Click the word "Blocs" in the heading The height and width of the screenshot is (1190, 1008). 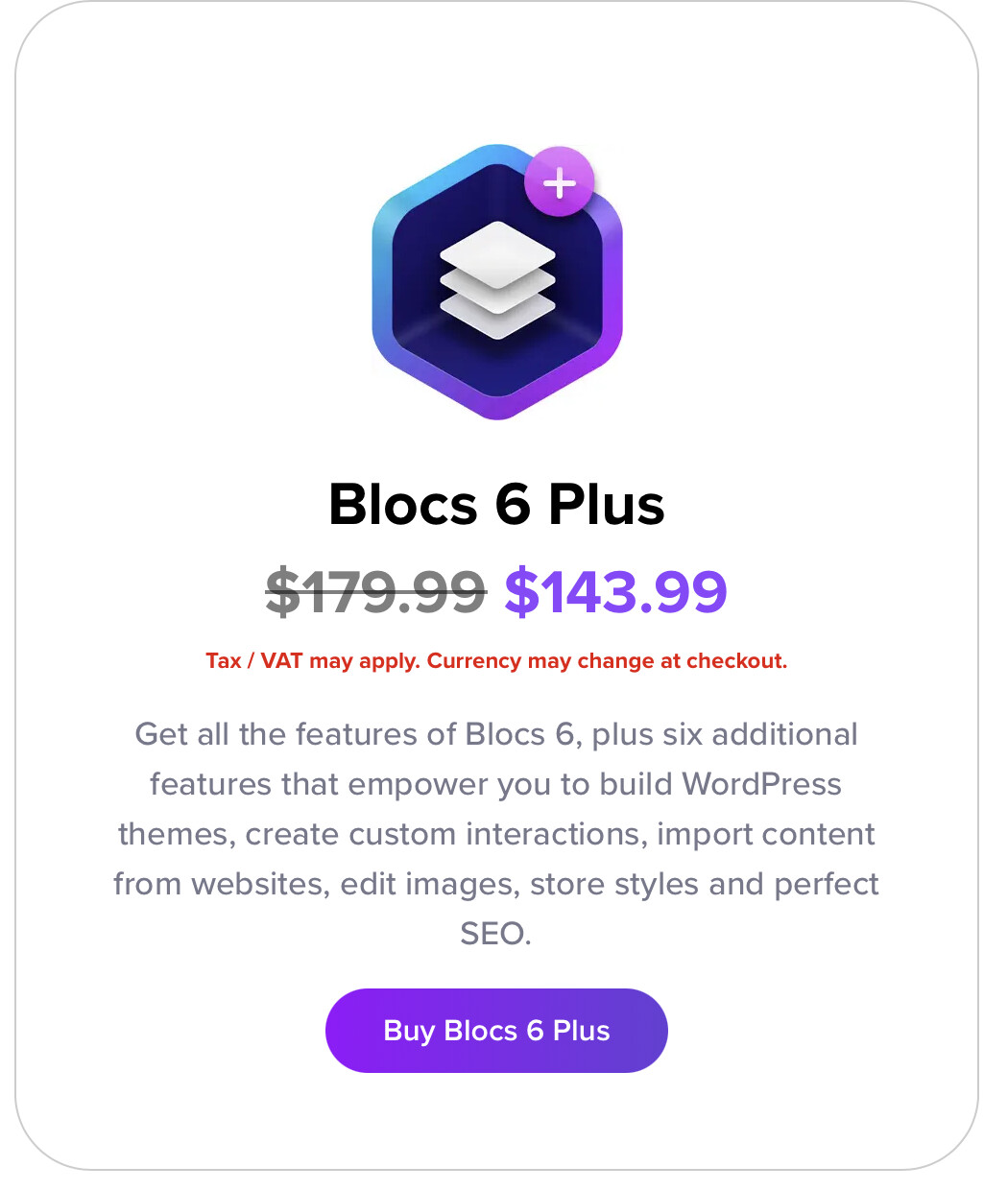[403, 504]
